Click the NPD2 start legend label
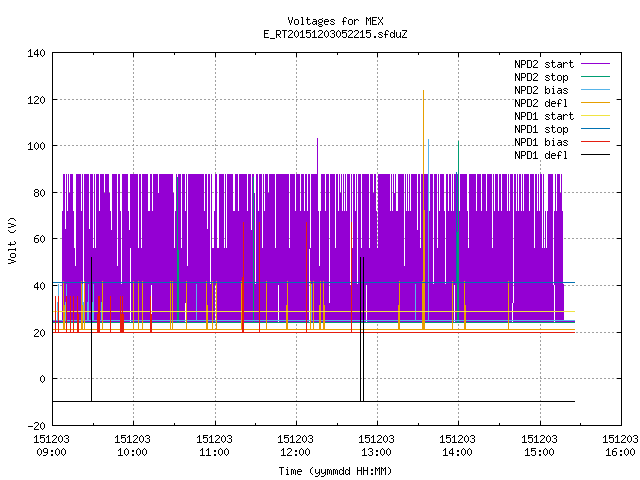 point(544,64)
